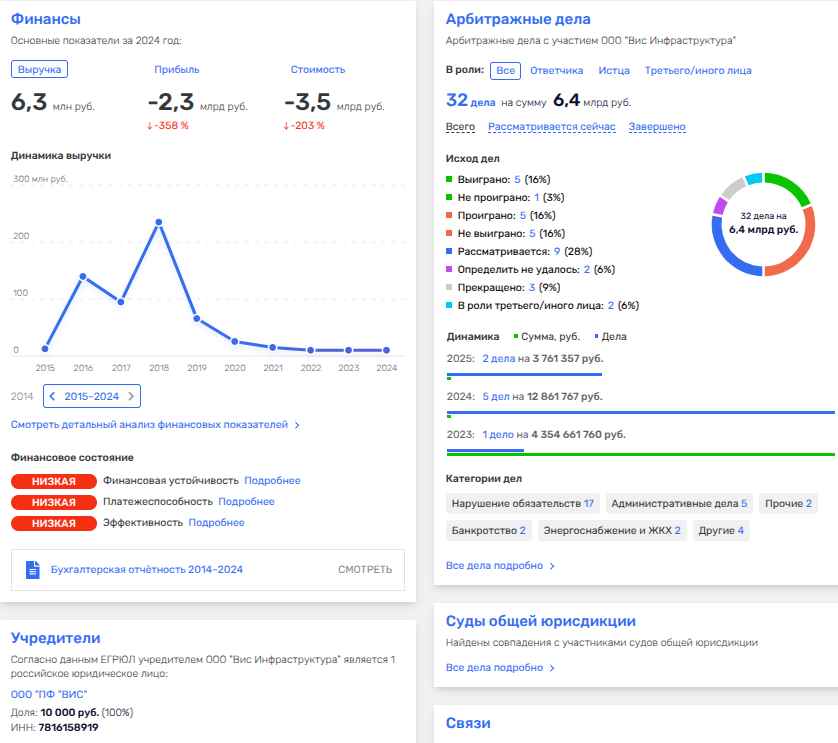Select 'Нарушение обязательств 17' category tag

(x=522, y=503)
